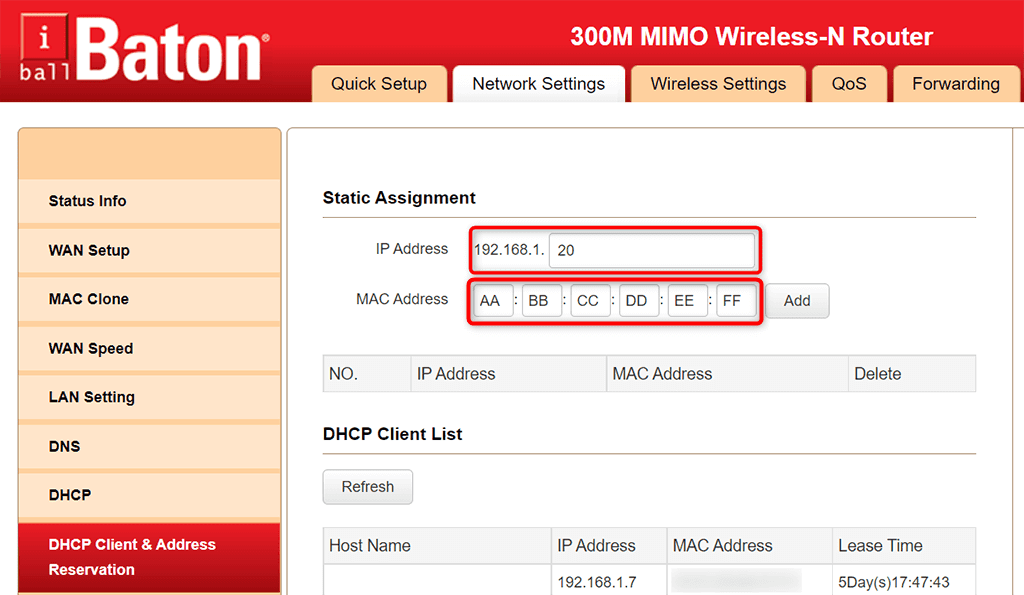The width and height of the screenshot is (1024, 595).
Task: Open LAN Setting page
Action: [x=150, y=397]
